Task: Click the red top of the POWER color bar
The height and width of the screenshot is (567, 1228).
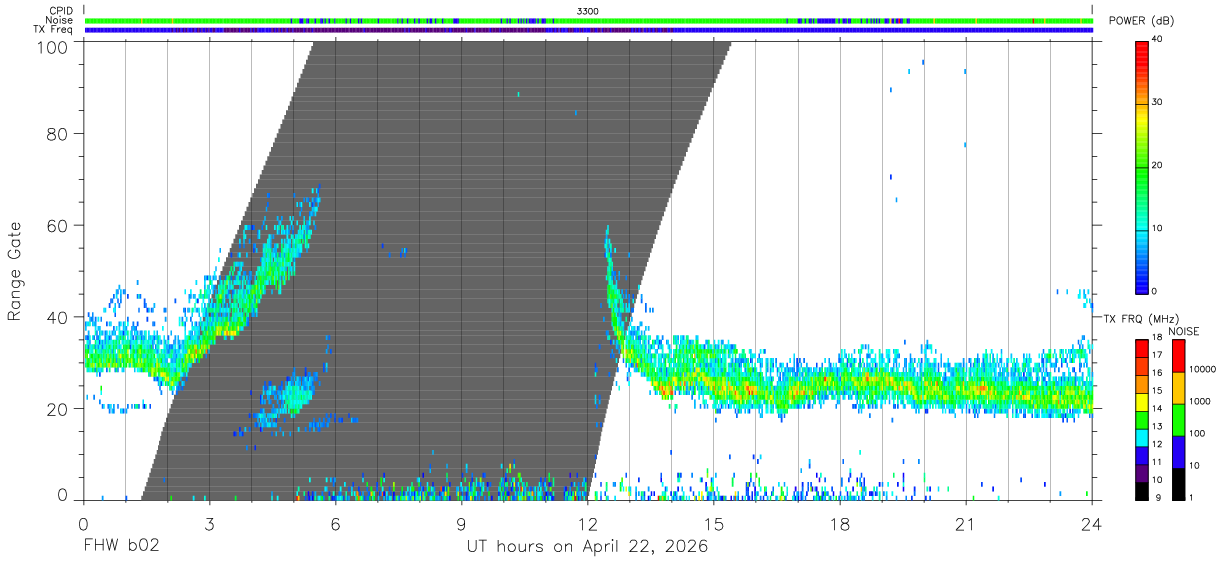Action: click(1143, 55)
